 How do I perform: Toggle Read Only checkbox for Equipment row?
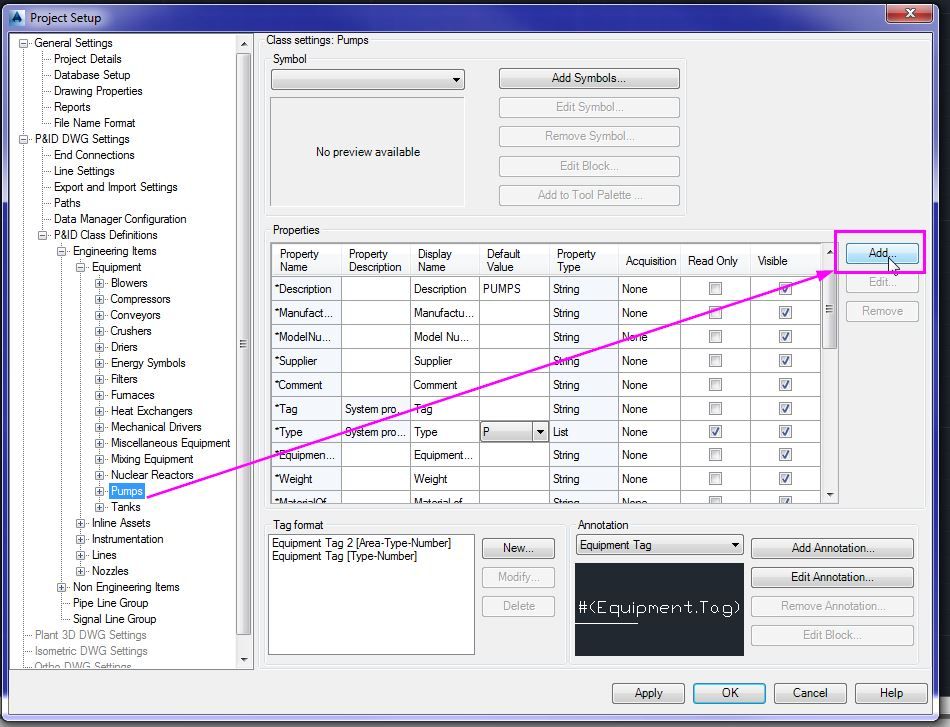click(x=716, y=455)
